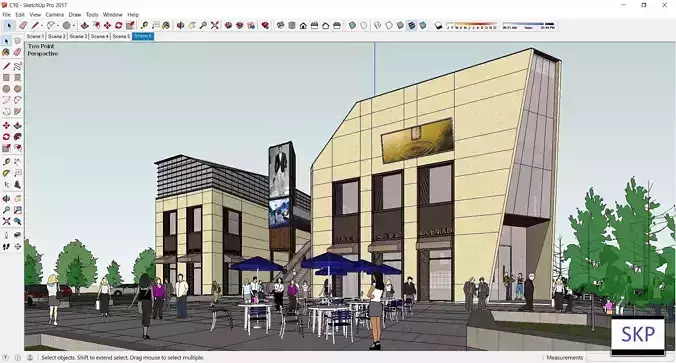This screenshot has width=676, height=363.
Task: Select the Polygon tool in left toolbar
Action: [17, 89]
